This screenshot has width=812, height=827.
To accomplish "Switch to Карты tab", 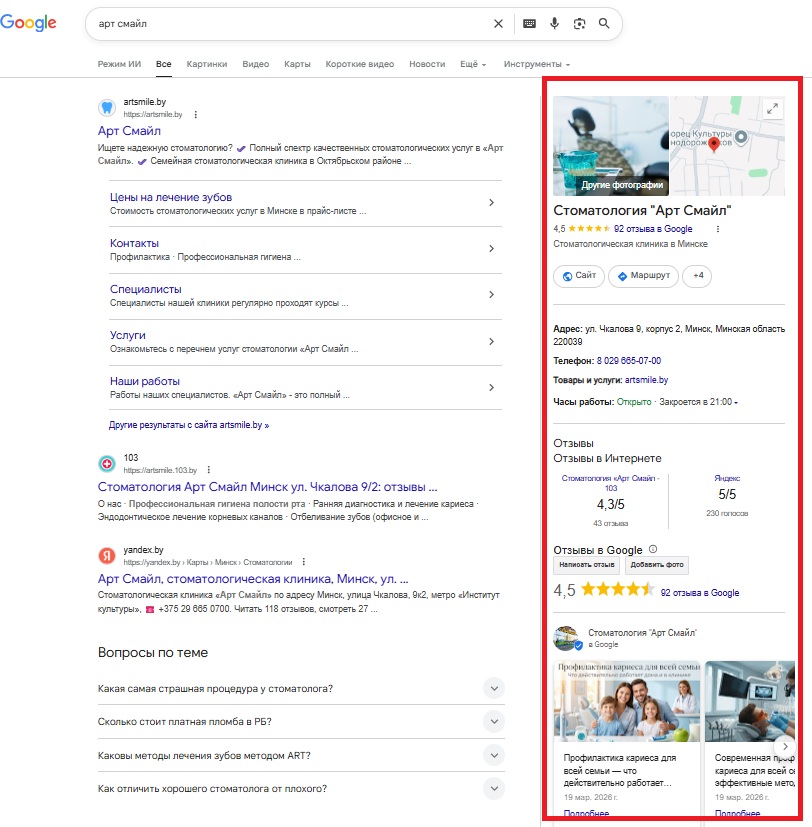I will coord(297,64).
